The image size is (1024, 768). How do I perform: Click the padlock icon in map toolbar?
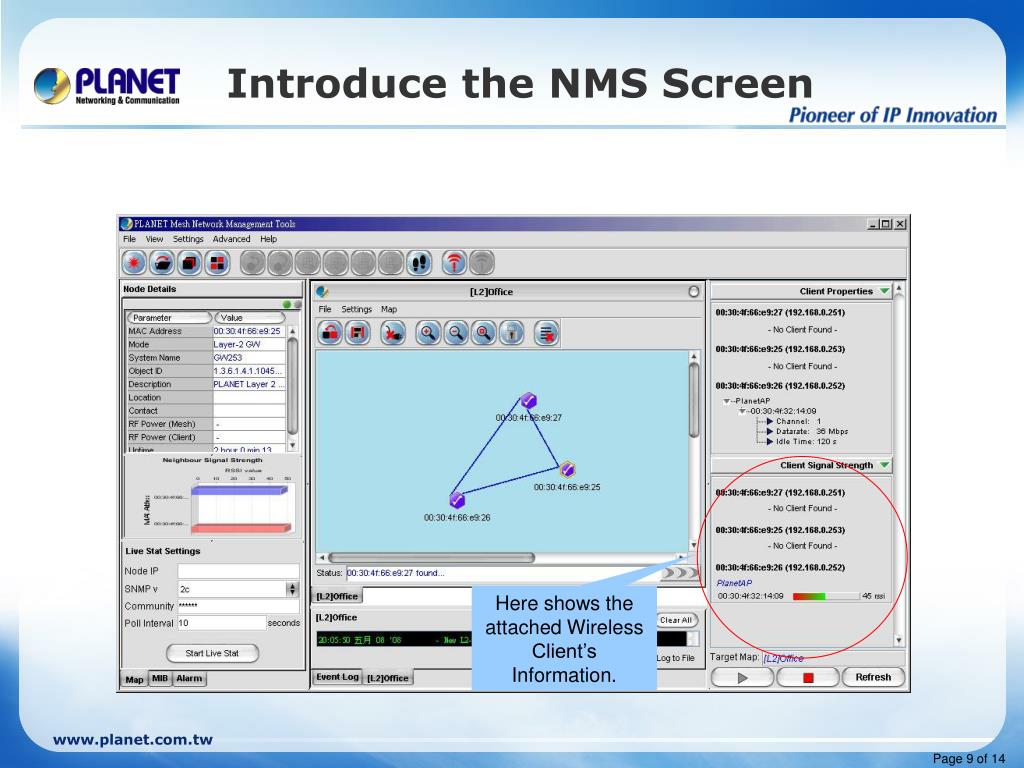tap(511, 333)
